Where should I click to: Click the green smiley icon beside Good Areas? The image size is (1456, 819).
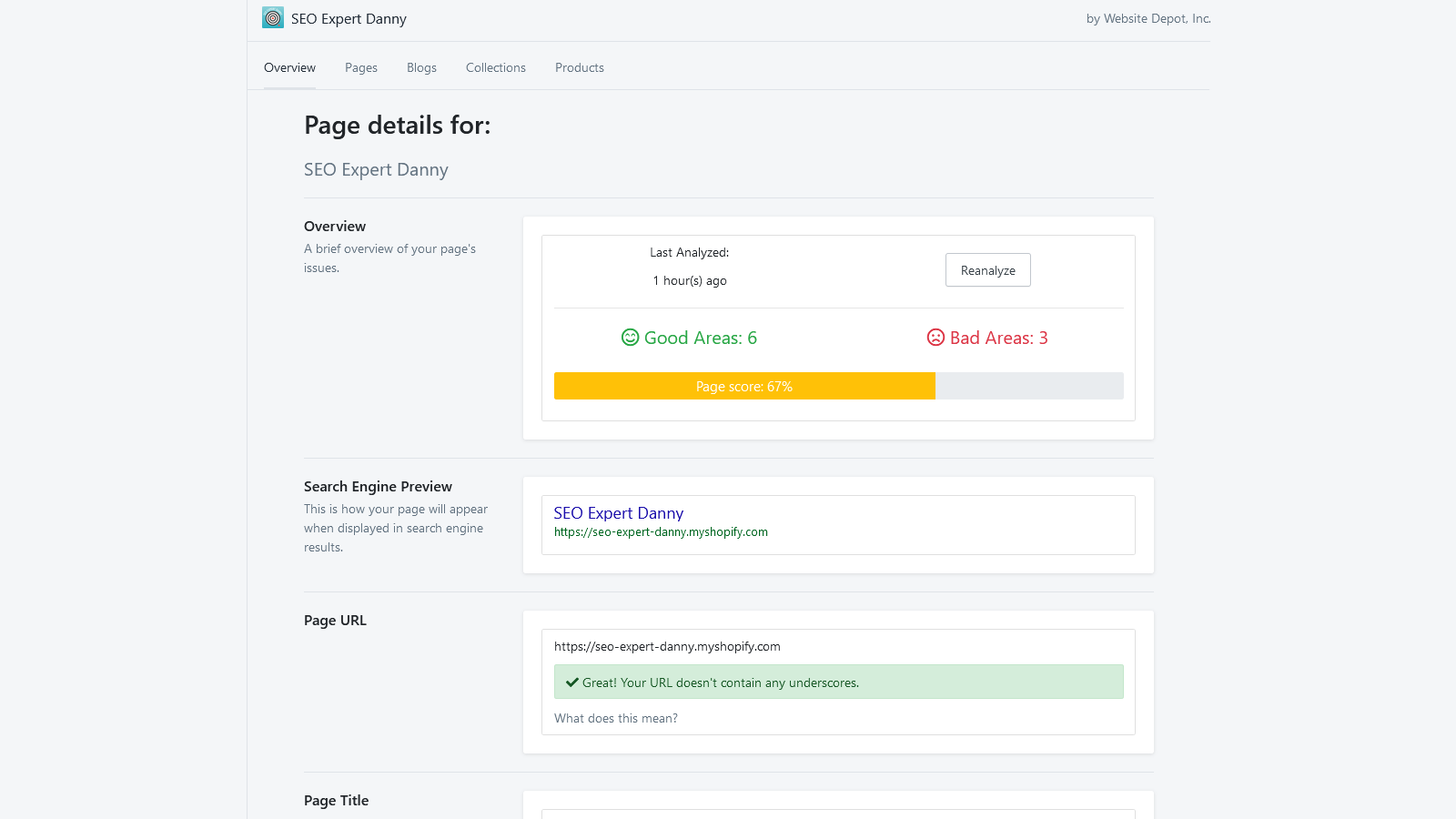pyautogui.click(x=631, y=338)
